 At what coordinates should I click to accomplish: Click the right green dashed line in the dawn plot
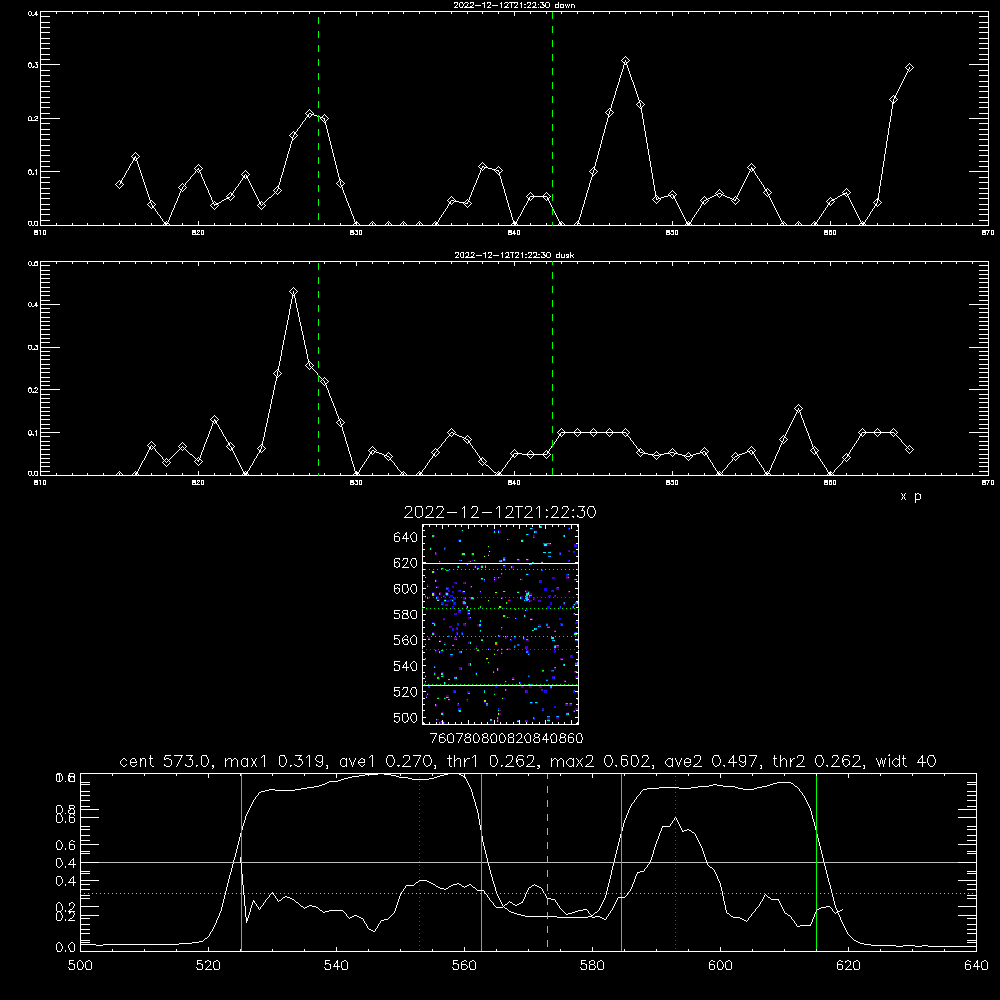tap(552, 119)
